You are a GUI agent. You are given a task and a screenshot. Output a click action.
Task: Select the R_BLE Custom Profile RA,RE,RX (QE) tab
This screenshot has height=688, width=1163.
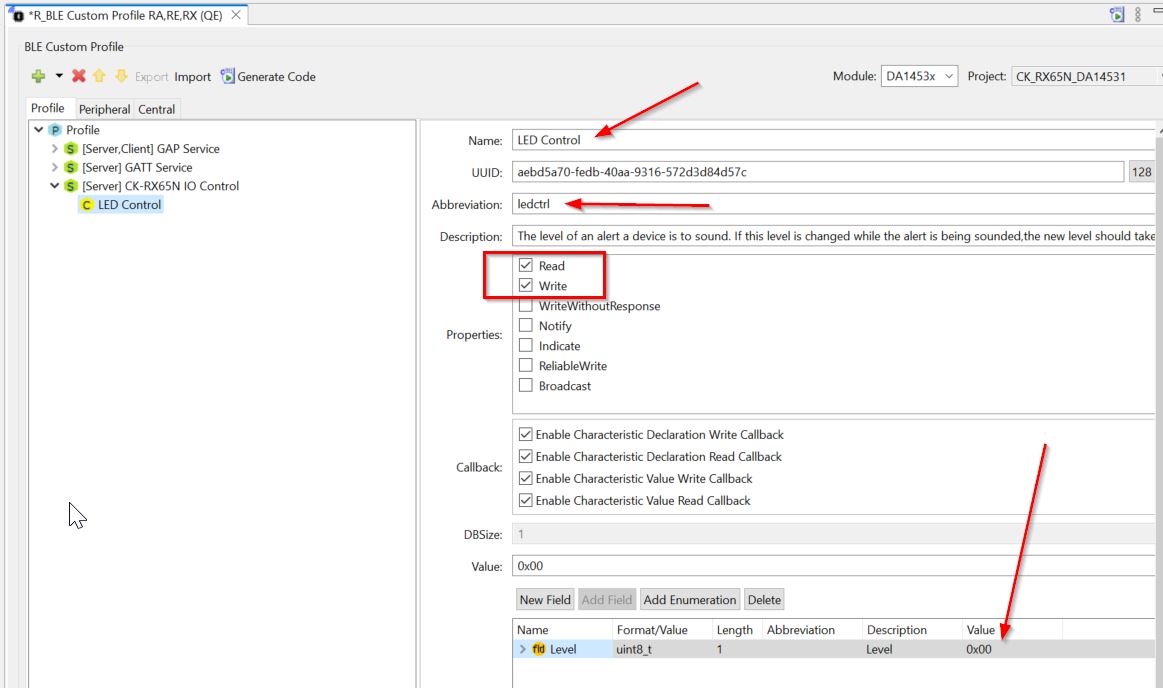(x=125, y=15)
